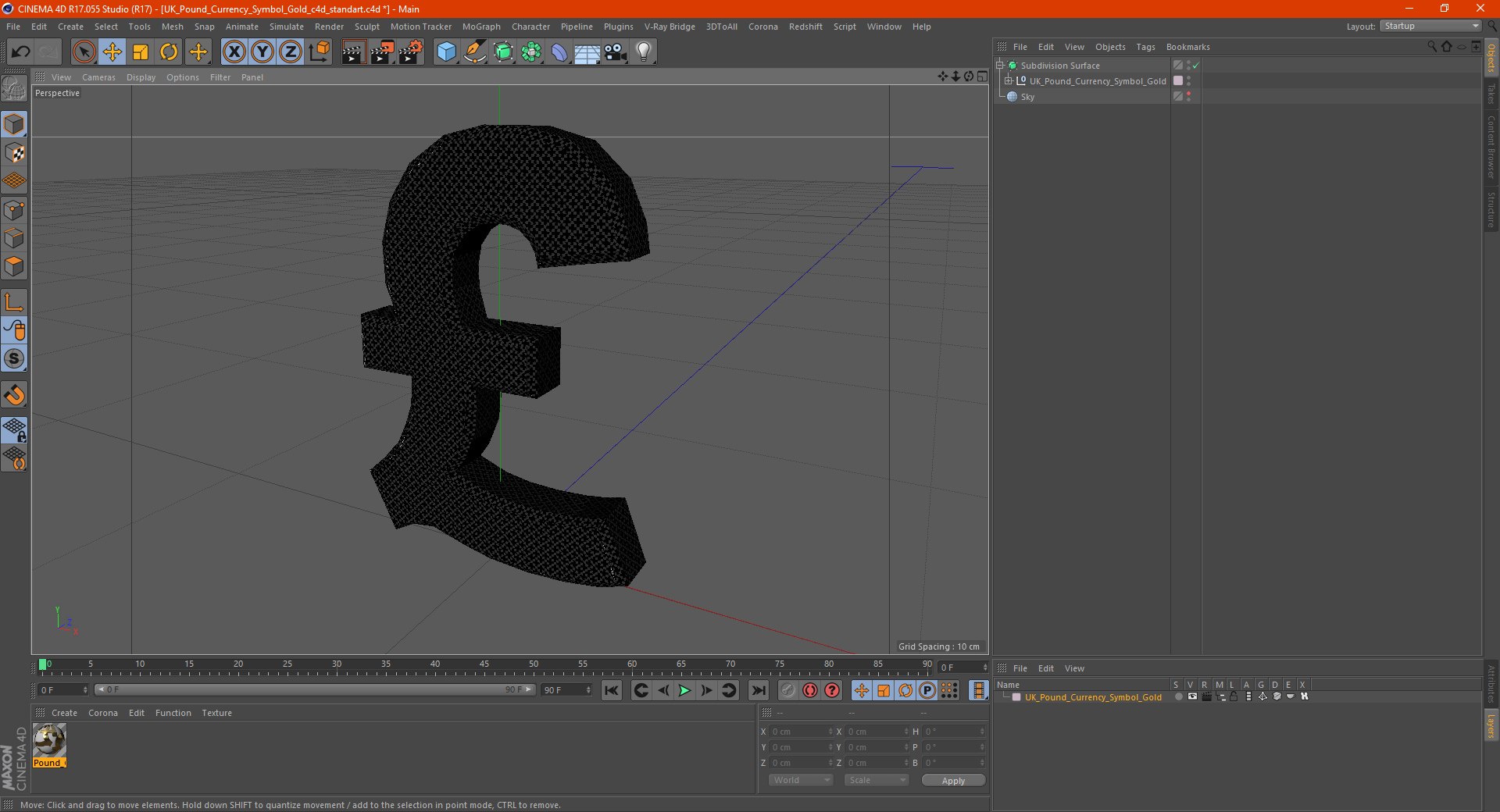This screenshot has width=1500, height=812.
Task: Toggle Subdivision Surface enable checkmark
Action: point(1195,66)
